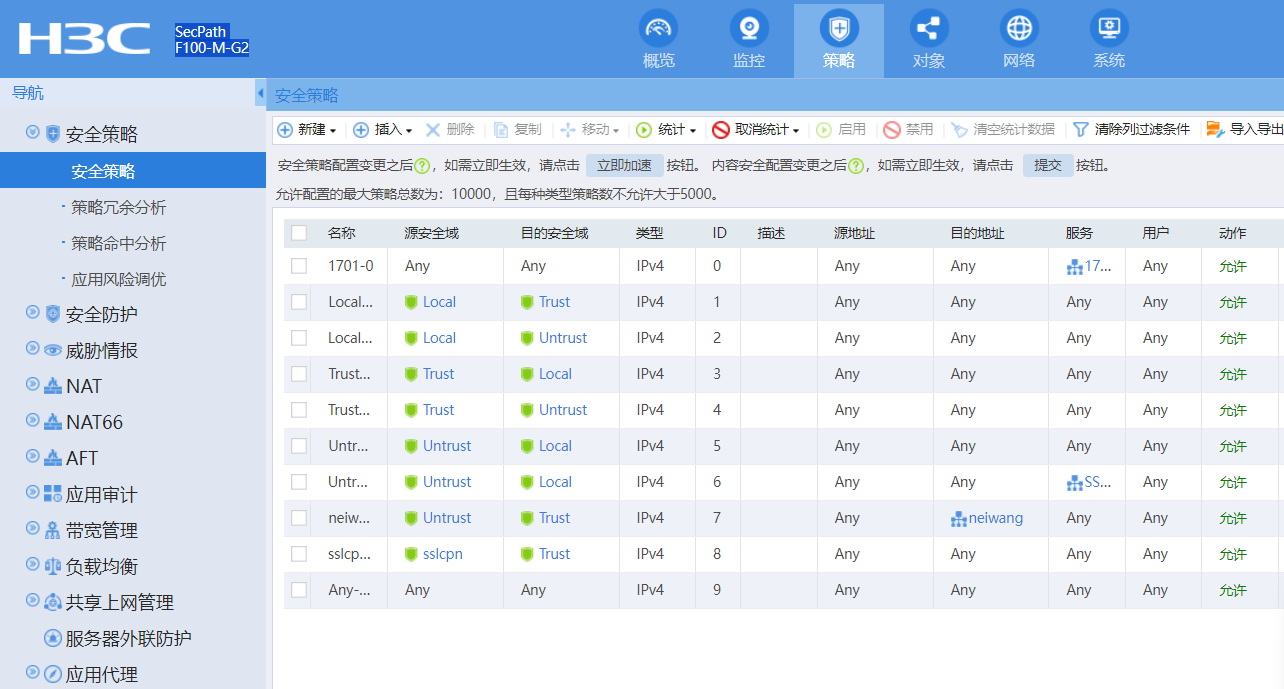This screenshot has height=689, width=1284.
Task: Select the checkbox for policy ID 7
Action: (x=299, y=518)
